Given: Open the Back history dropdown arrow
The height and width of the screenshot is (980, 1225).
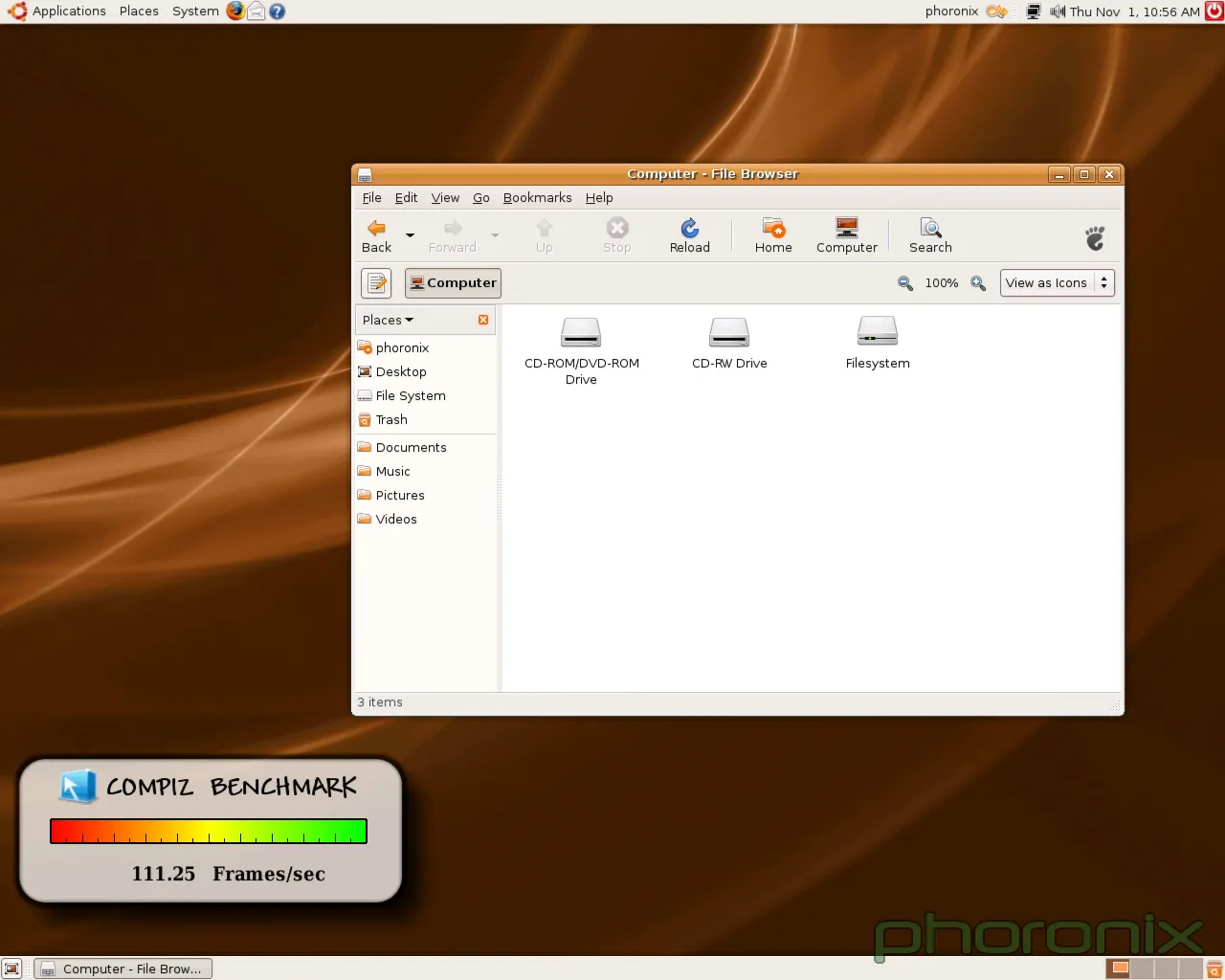Looking at the screenshot, I should 410,235.
